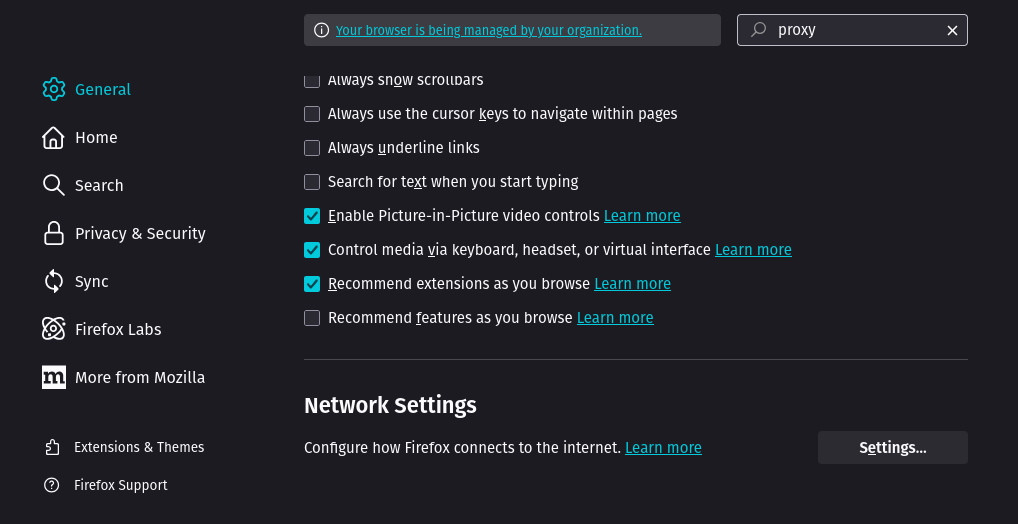Image resolution: width=1018 pixels, height=524 pixels.
Task: Disable Picture-in-Picture video controls checkbox
Action: pos(312,216)
